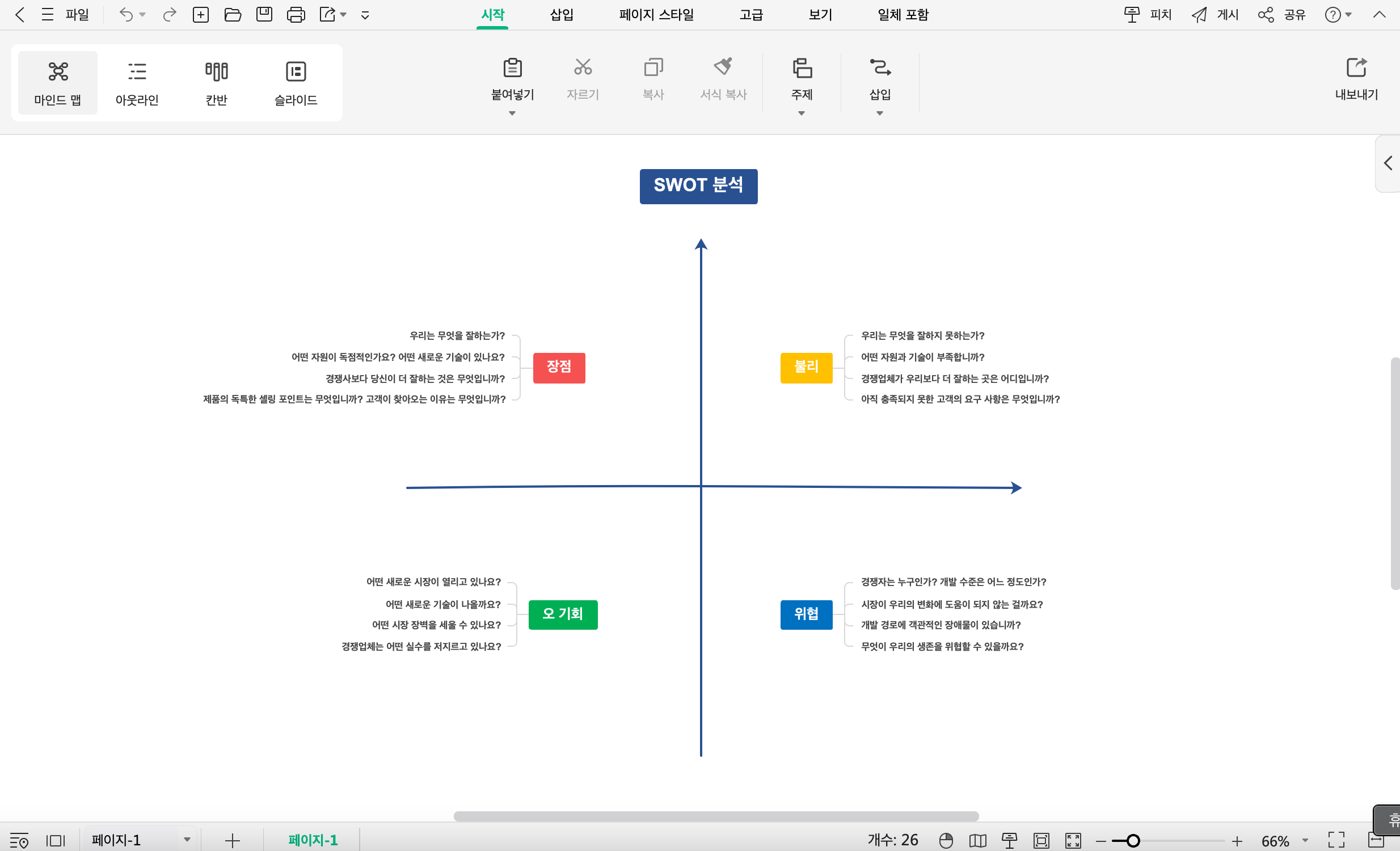Switch to 칸반 view mode
The width and height of the screenshot is (1400, 851).
tap(217, 83)
